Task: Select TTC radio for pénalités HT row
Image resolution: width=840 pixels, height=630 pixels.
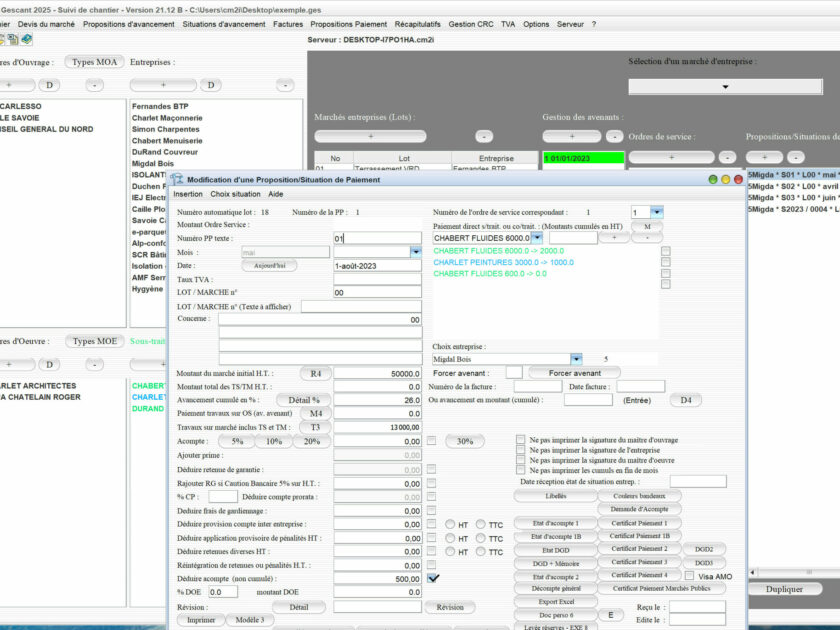Action: [481, 538]
